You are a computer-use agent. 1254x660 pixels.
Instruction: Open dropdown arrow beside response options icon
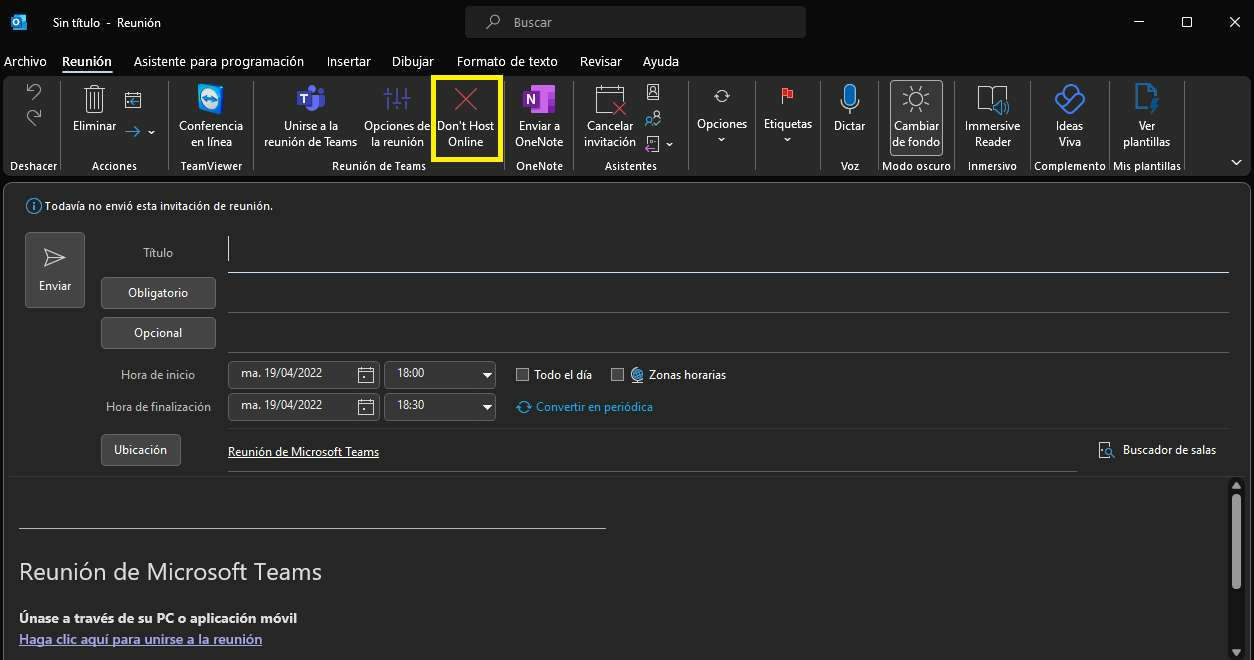tap(670, 144)
